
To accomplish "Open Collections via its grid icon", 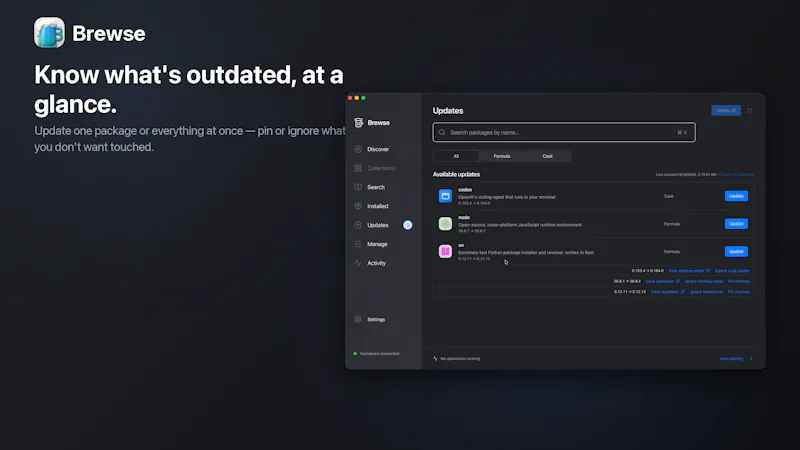I will 358,168.
